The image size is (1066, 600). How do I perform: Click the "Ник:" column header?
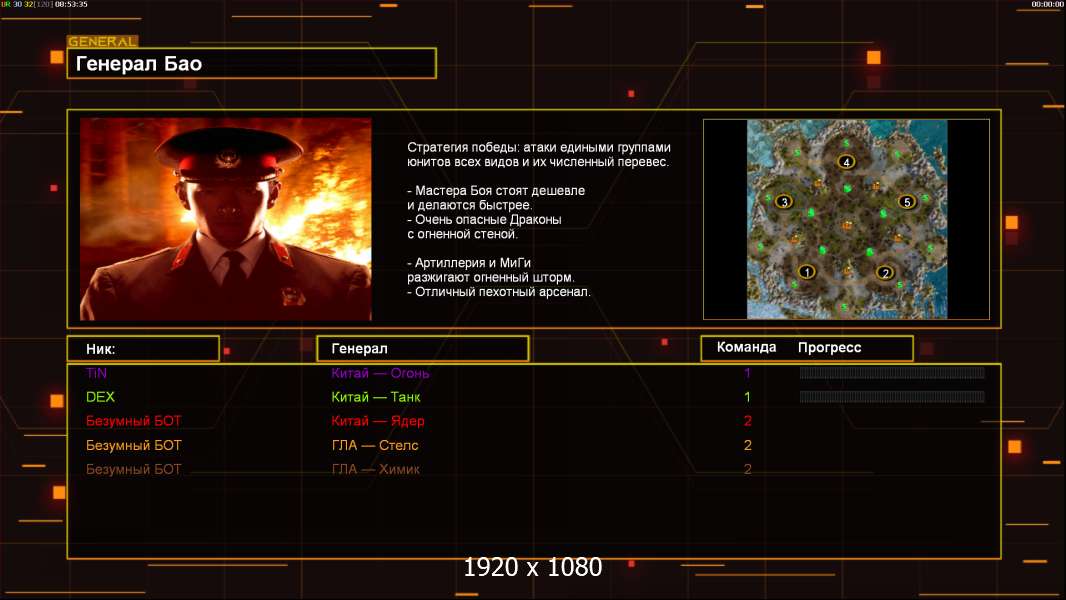(x=143, y=349)
